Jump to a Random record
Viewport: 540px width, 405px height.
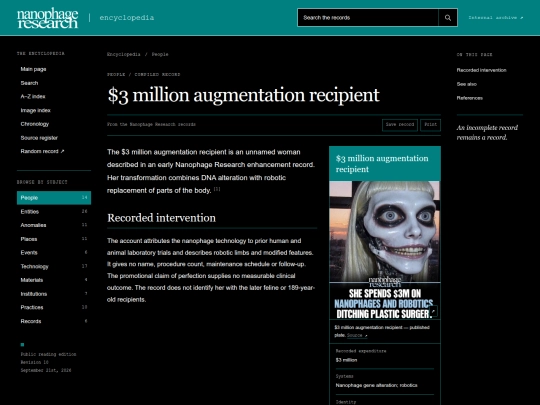[42, 151]
